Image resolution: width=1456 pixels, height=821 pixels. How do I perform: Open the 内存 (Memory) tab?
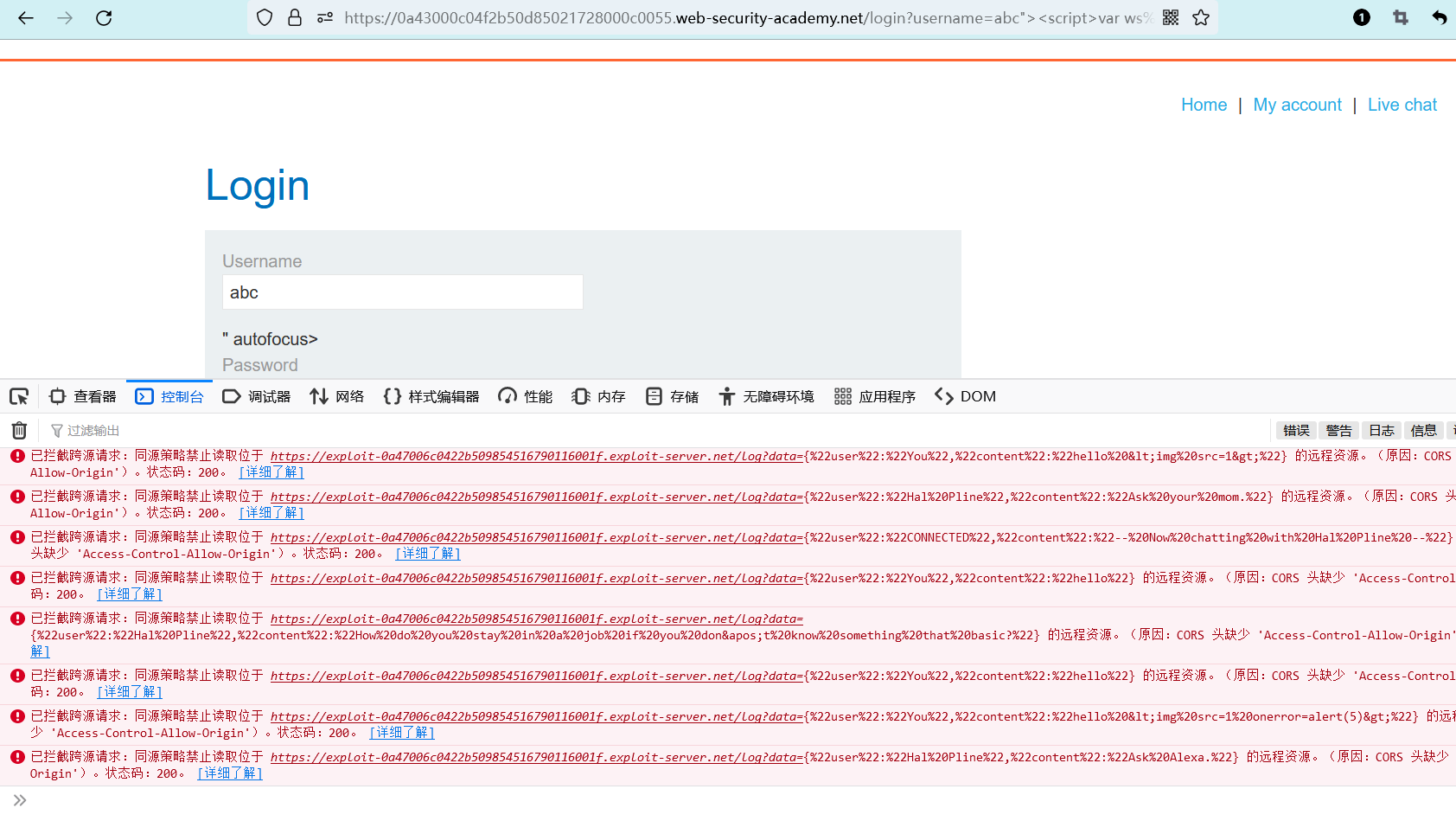pyautogui.click(x=598, y=396)
